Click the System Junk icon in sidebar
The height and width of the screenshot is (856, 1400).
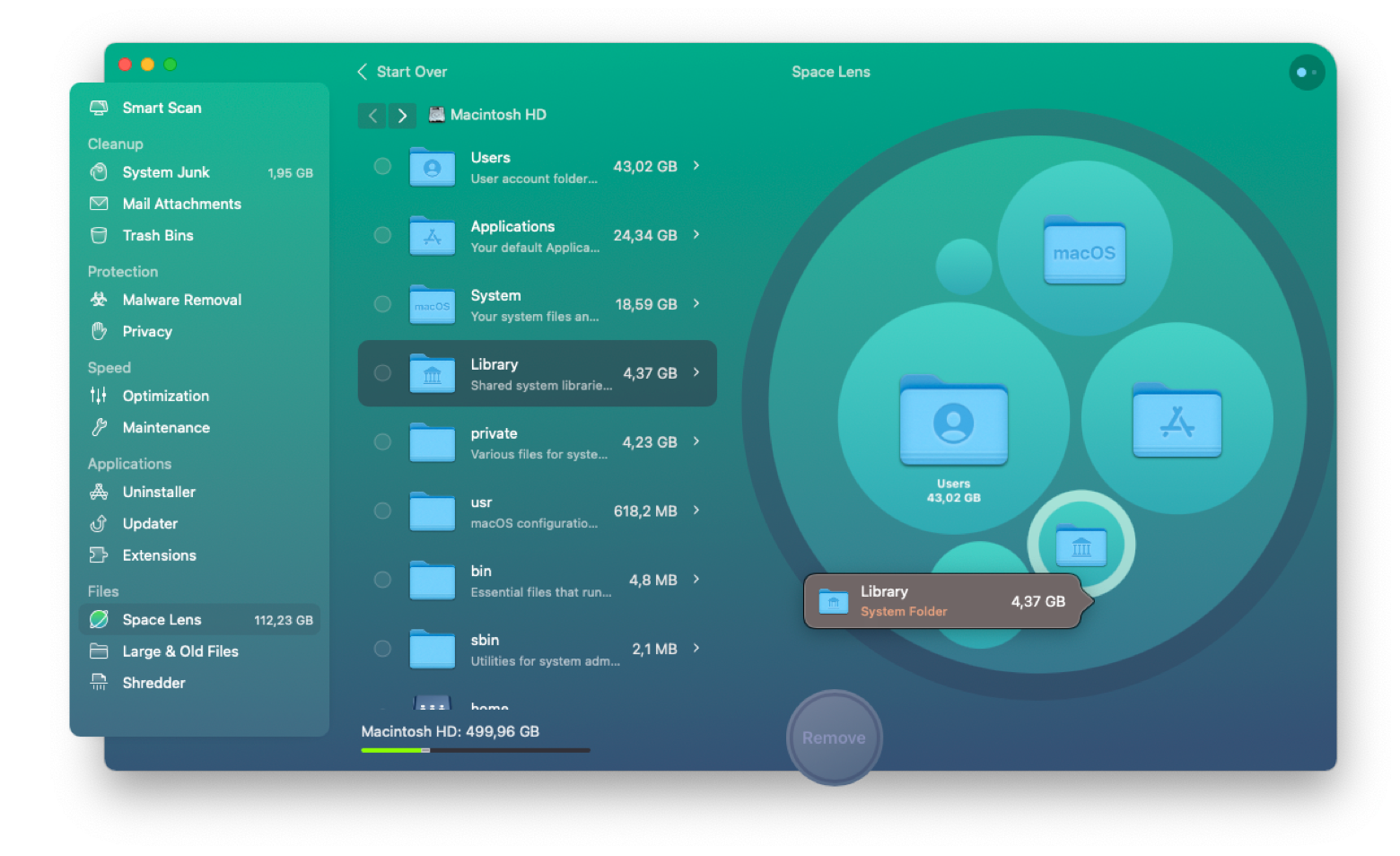pos(99,172)
